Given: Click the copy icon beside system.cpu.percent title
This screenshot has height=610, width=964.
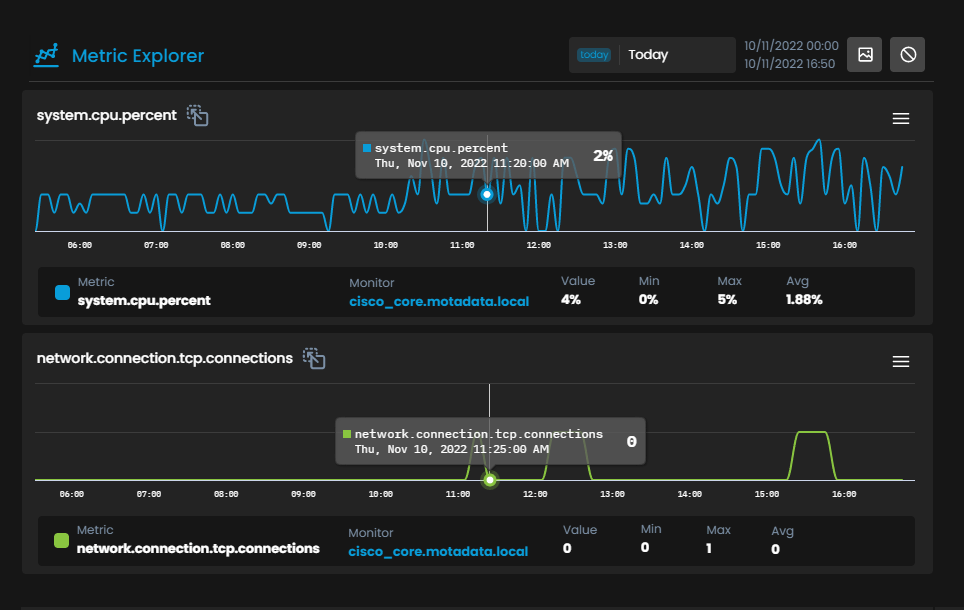Looking at the screenshot, I should tap(197, 115).
